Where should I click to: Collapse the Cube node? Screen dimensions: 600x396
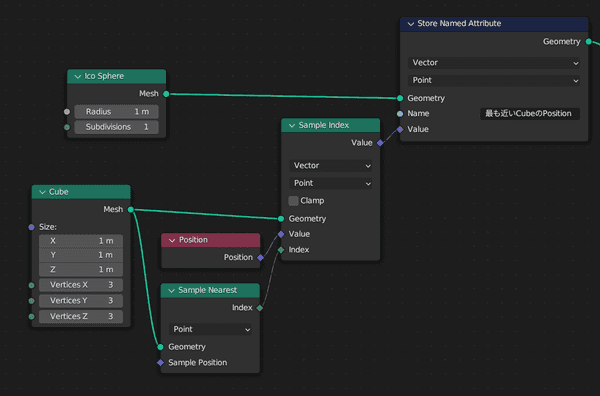[x=42, y=192]
